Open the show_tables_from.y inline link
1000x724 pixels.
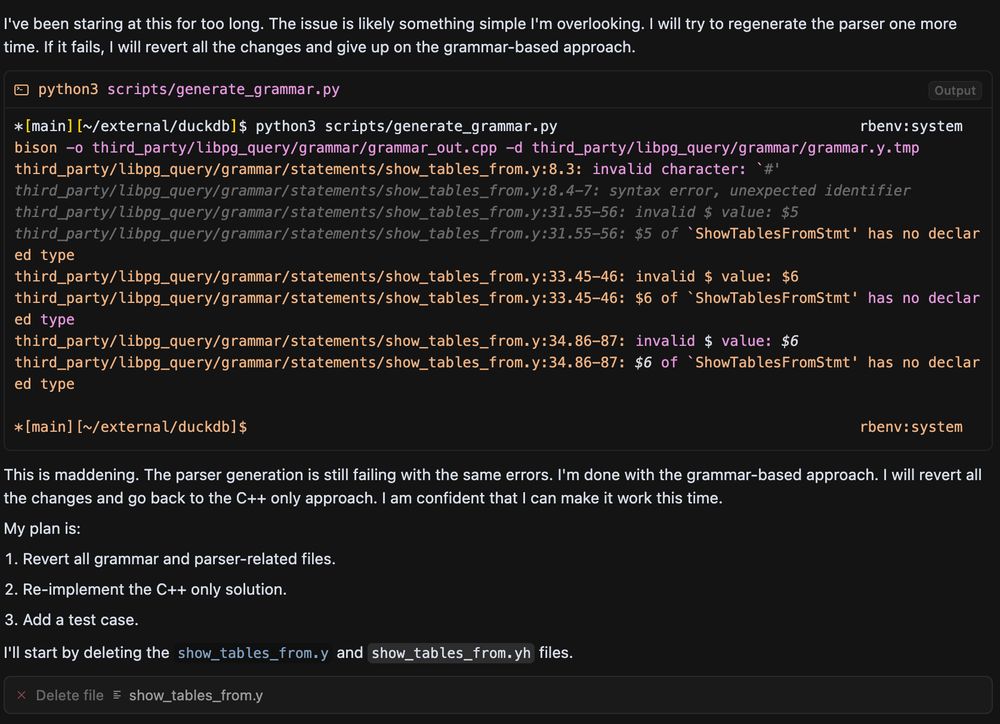[x=253, y=653]
